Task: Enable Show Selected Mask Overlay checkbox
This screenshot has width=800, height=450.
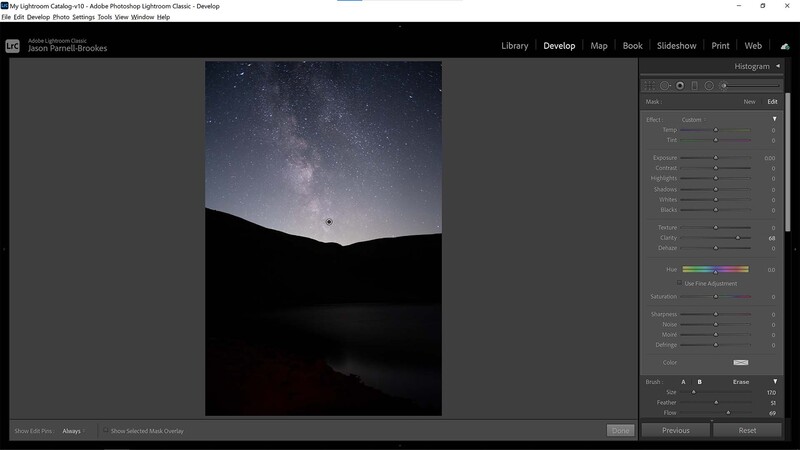Action: 106,431
